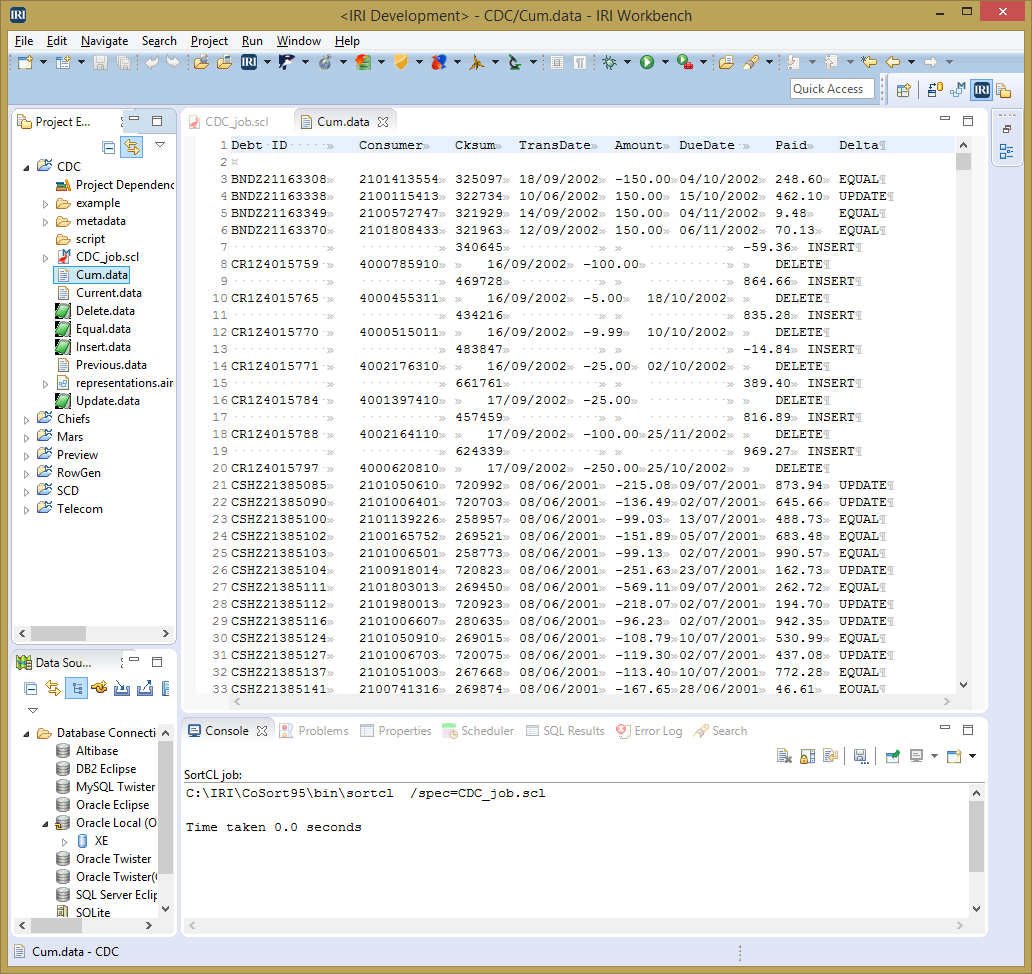Expand the Chiefs project

(x=26, y=420)
